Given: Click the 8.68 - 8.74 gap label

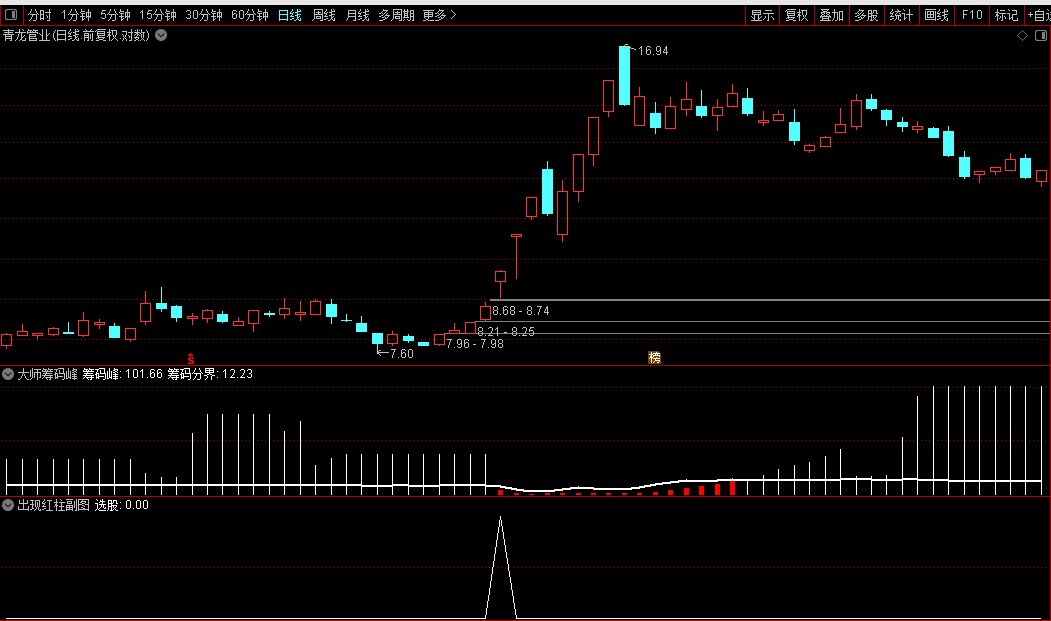Looking at the screenshot, I should [x=521, y=311].
